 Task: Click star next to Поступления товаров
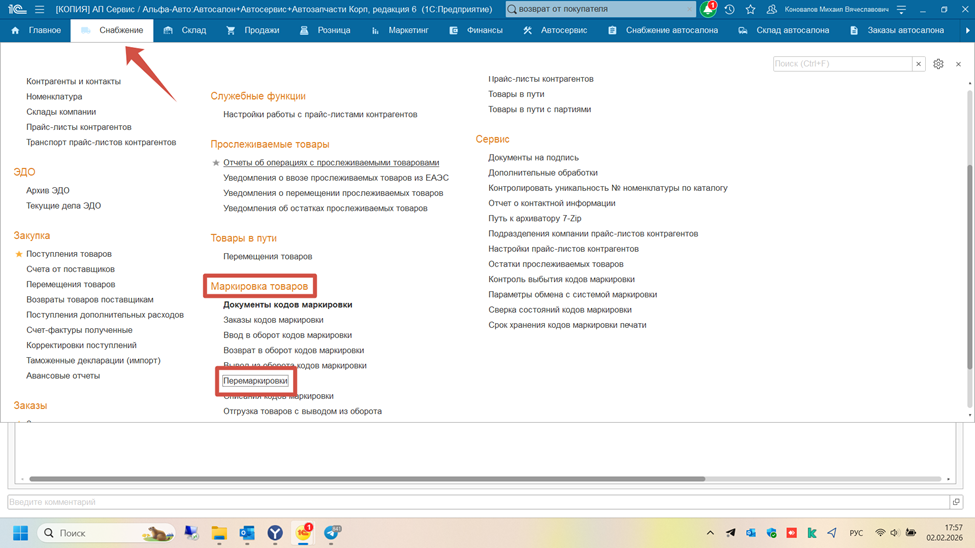[19, 254]
